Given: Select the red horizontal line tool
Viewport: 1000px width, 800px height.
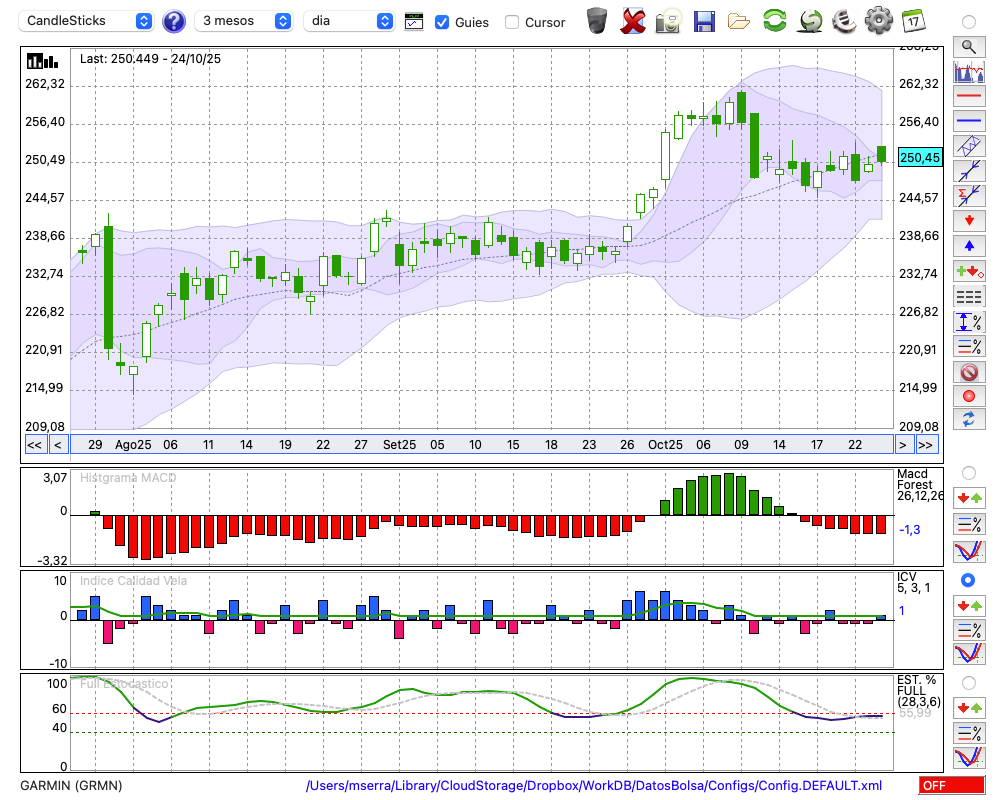Looking at the screenshot, I should click(x=969, y=96).
